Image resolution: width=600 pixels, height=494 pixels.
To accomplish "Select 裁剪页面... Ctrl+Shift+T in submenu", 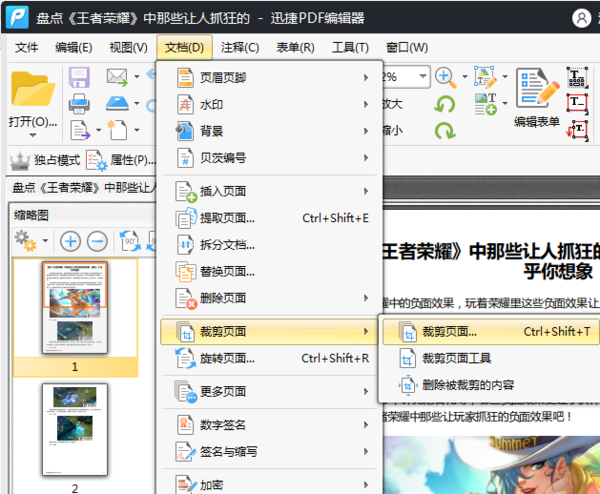I will [x=491, y=331].
